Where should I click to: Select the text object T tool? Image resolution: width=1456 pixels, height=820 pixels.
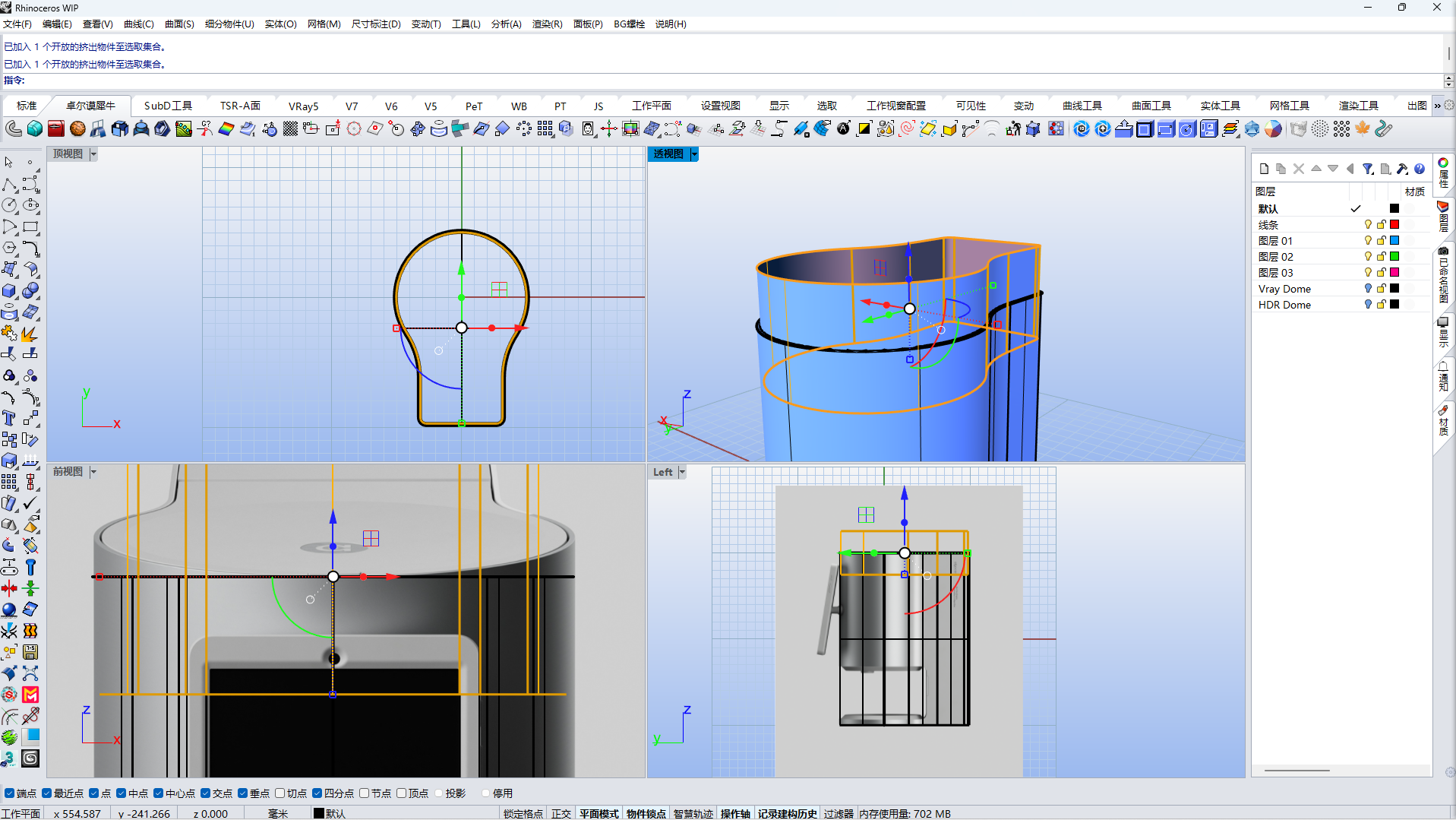point(9,418)
